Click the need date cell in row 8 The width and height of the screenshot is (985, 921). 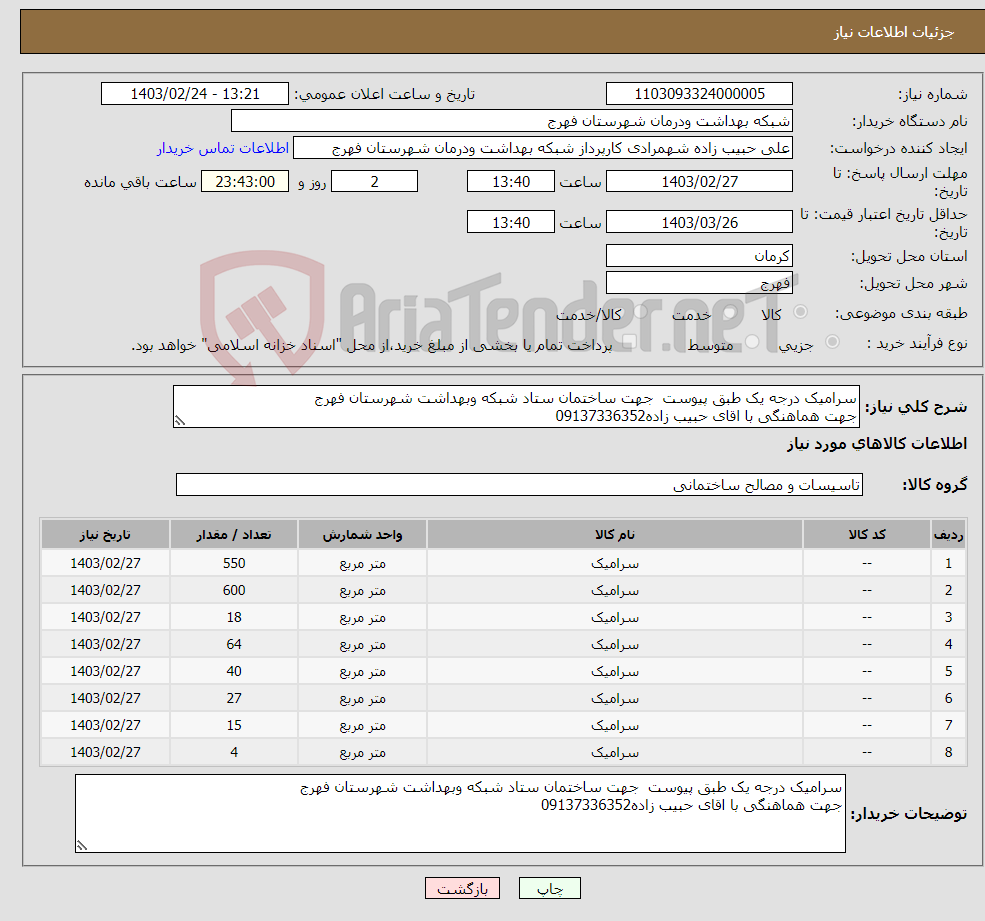pyautogui.click(x=106, y=752)
